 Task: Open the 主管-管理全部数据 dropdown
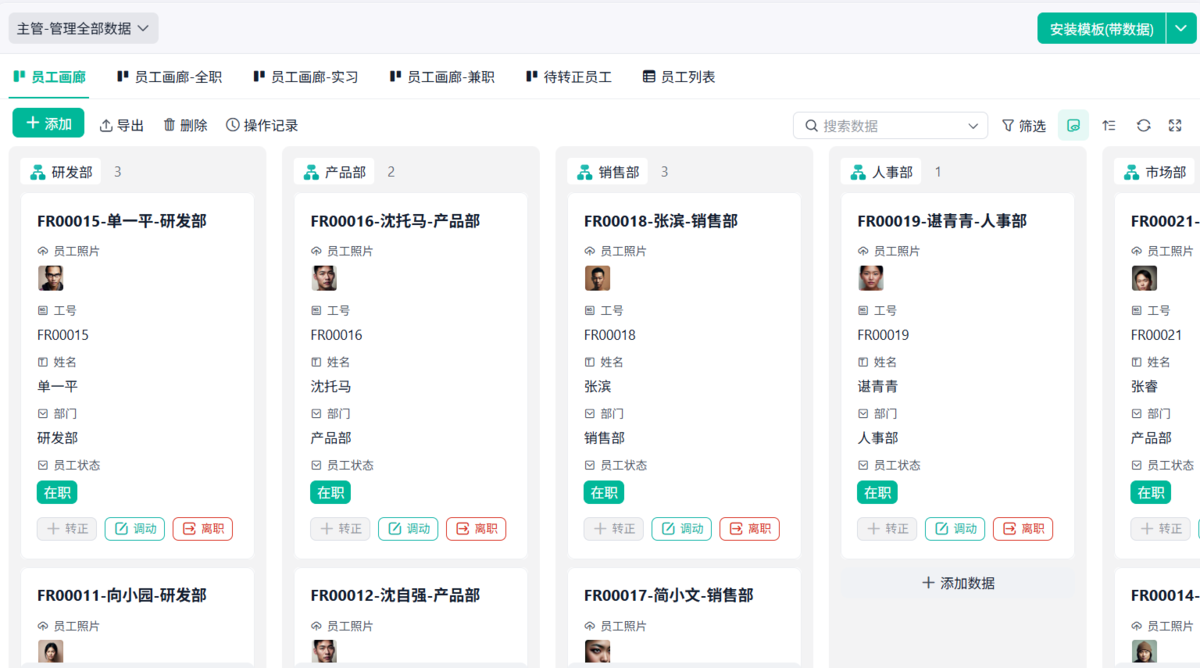[x=82, y=29]
